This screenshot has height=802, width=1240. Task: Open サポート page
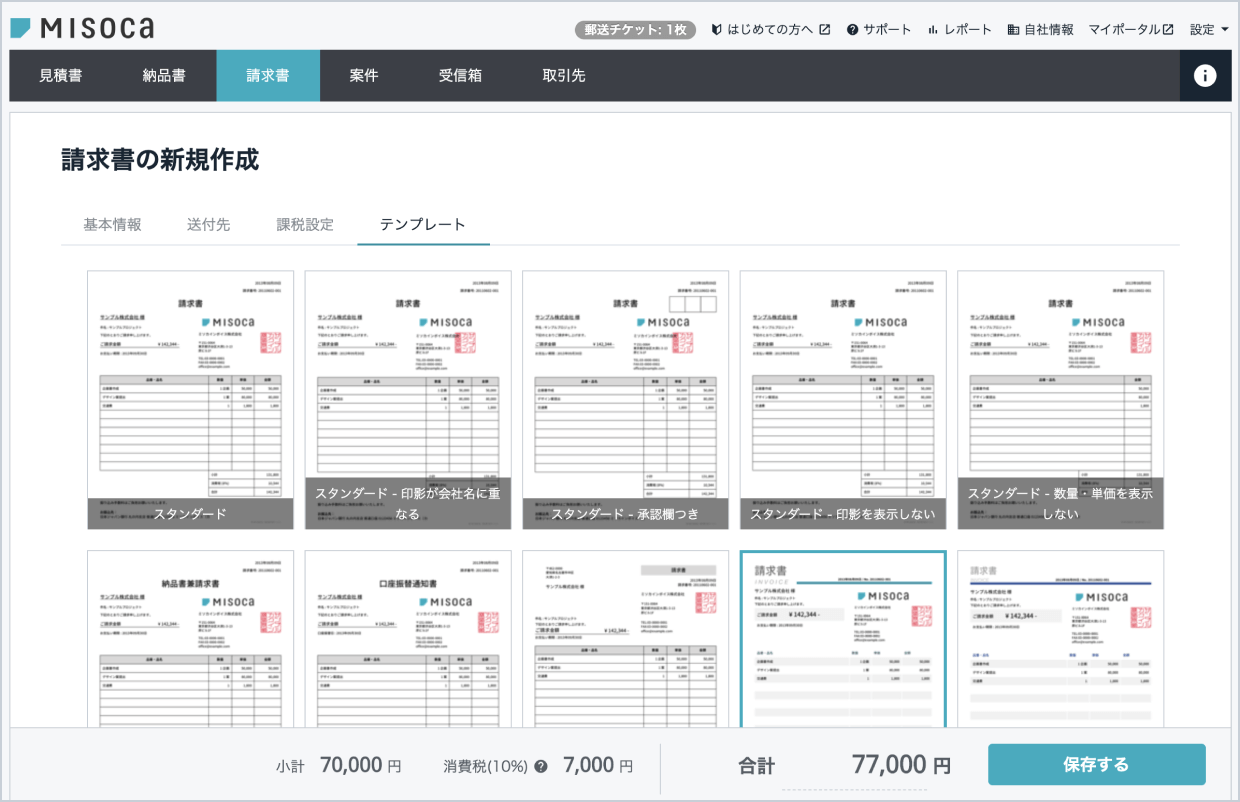(879, 29)
